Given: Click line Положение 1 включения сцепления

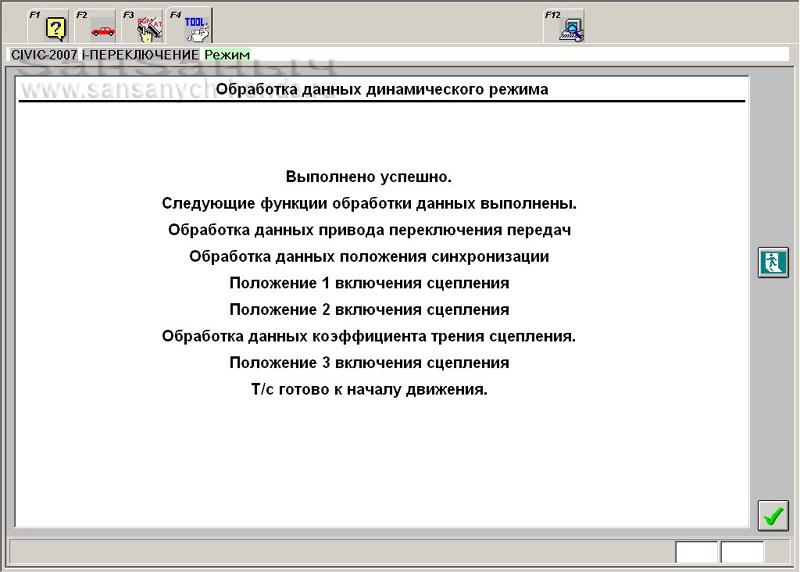Looking at the screenshot, I should [x=369, y=283].
